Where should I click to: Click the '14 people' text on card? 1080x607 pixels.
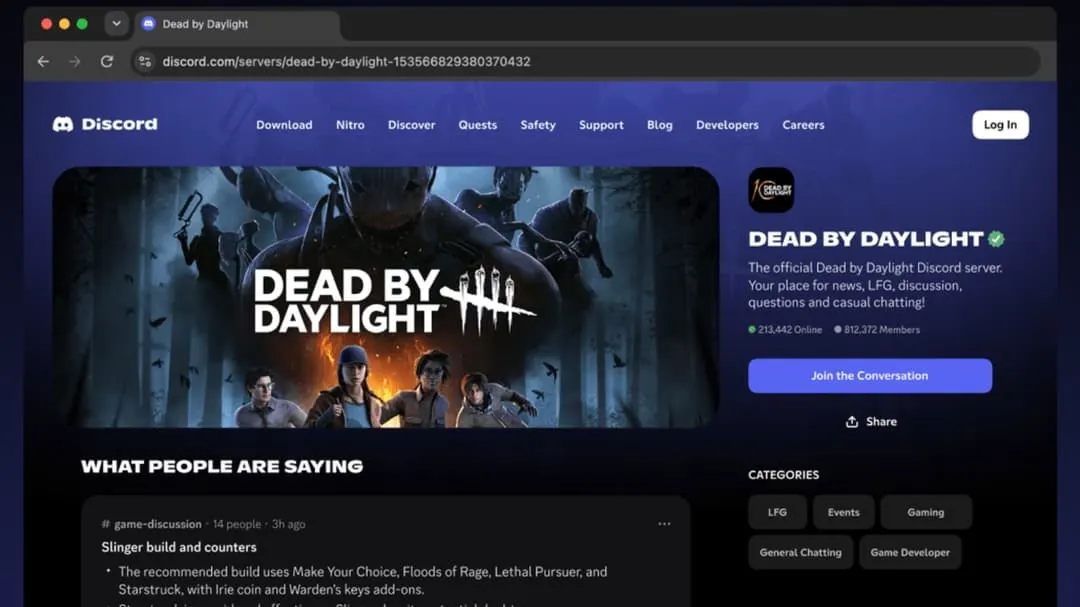point(236,524)
